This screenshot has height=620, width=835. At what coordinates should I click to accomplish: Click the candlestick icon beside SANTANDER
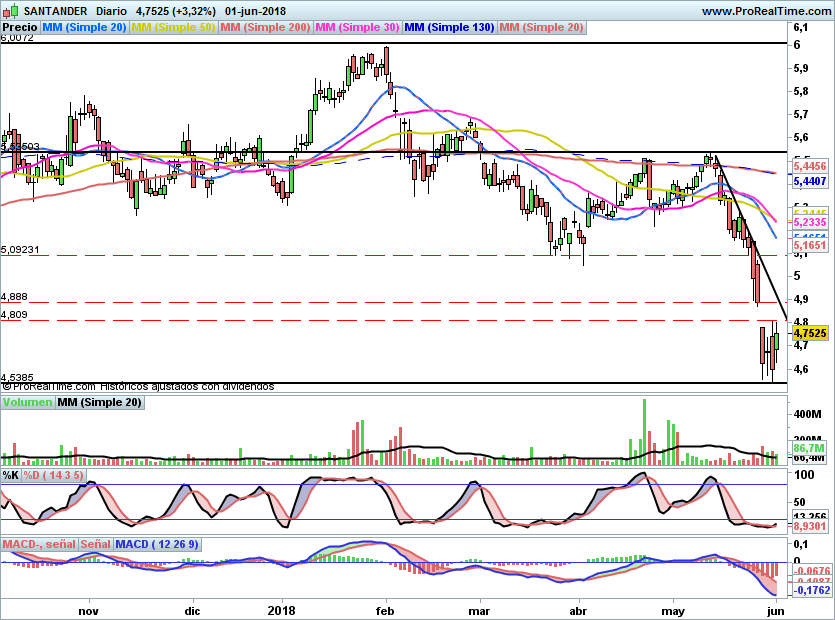coord(11,11)
